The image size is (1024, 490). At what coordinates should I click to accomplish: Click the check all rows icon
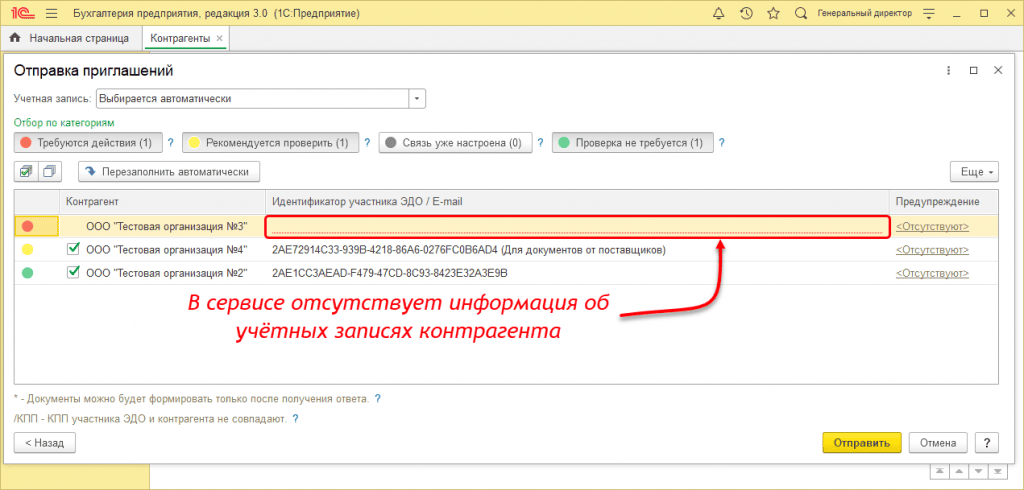click(26, 171)
